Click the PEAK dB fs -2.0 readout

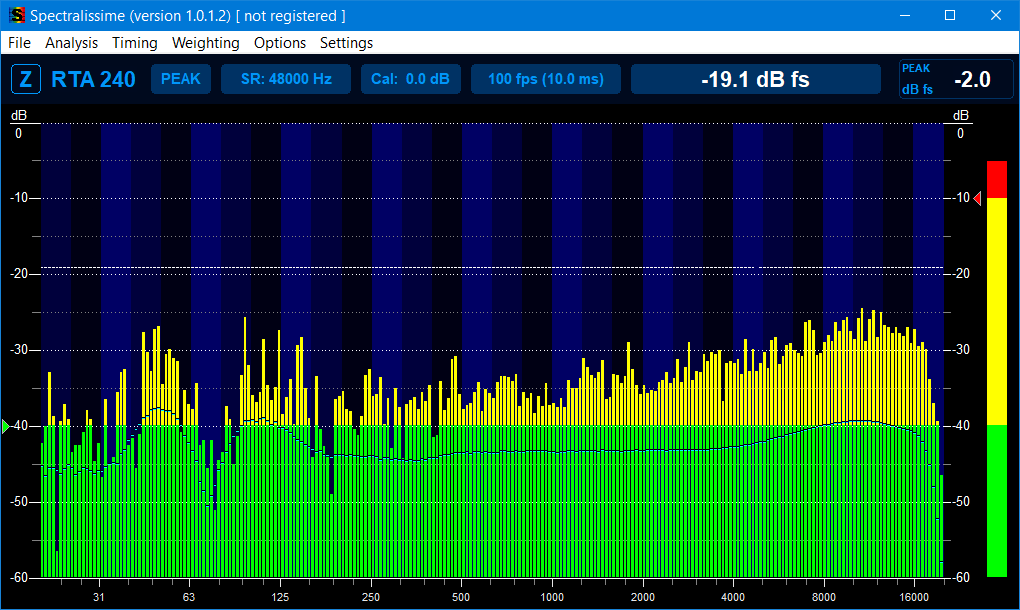(x=956, y=79)
